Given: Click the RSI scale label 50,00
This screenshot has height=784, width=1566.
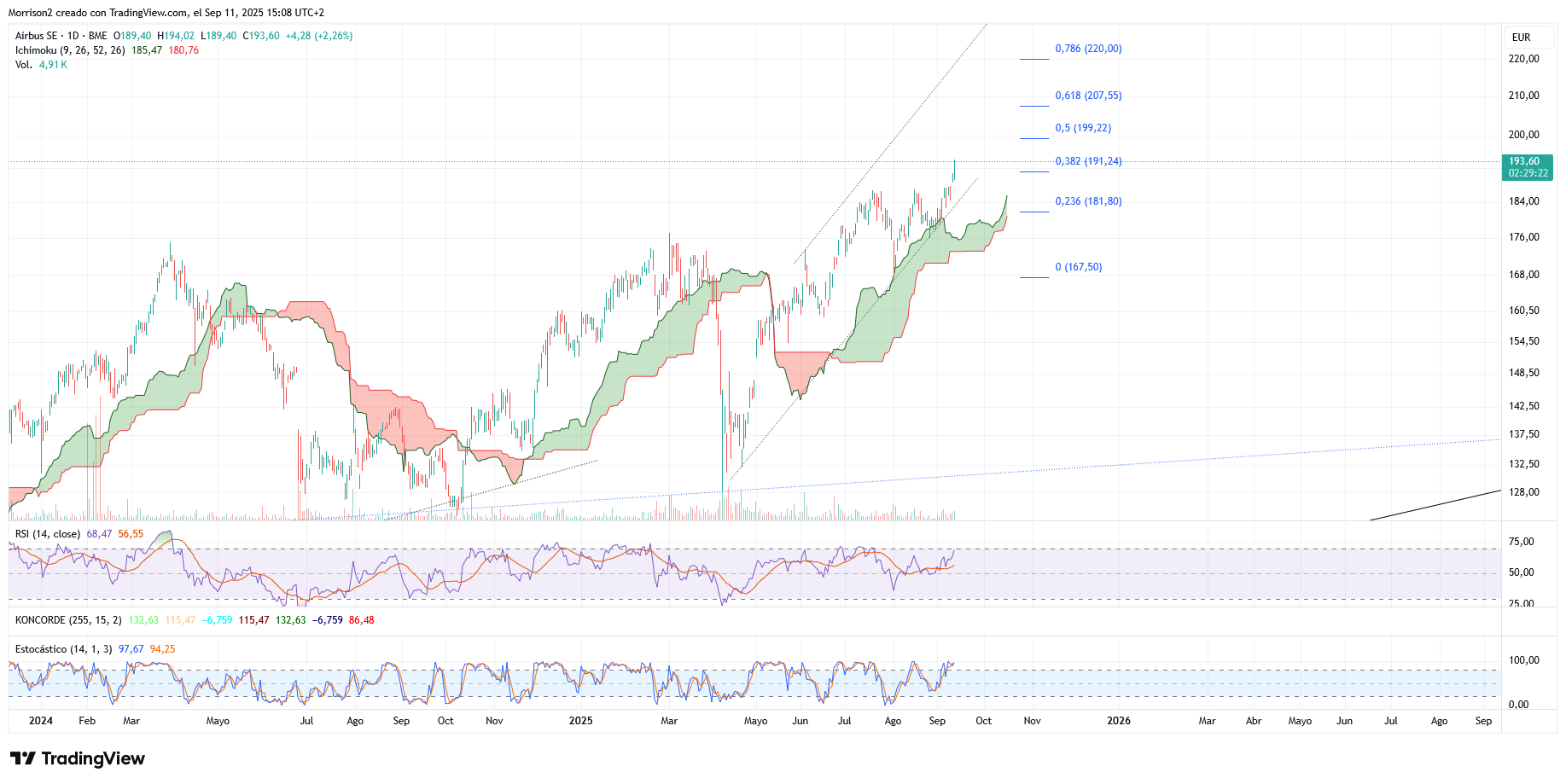Looking at the screenshot, I should [1522, 572].
